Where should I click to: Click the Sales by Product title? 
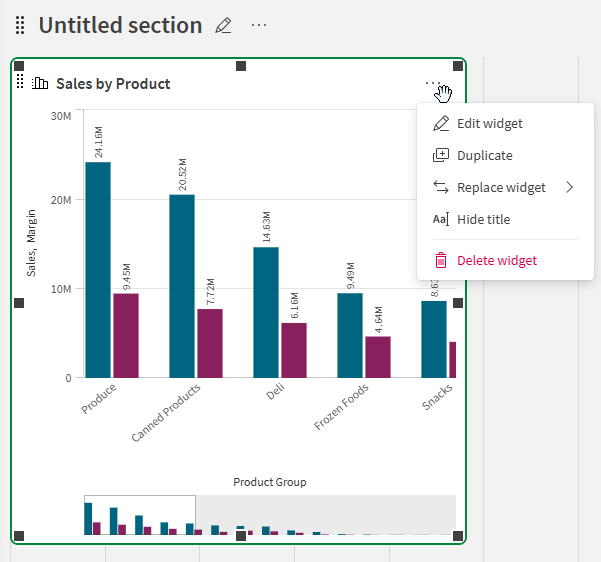pos(113,84)
